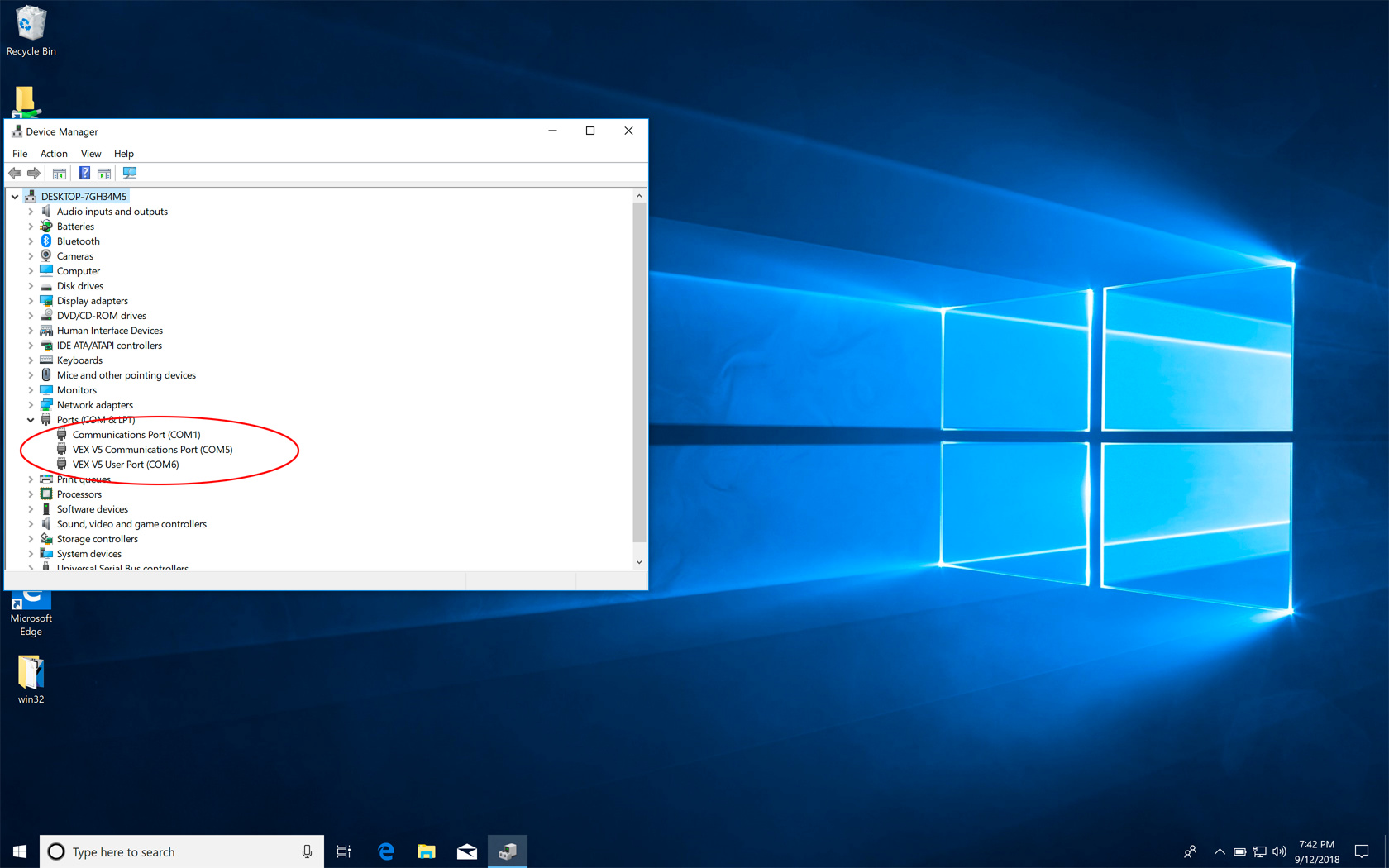Open the Help menu
Screen dimensions: 1389x868
[124, 154]
